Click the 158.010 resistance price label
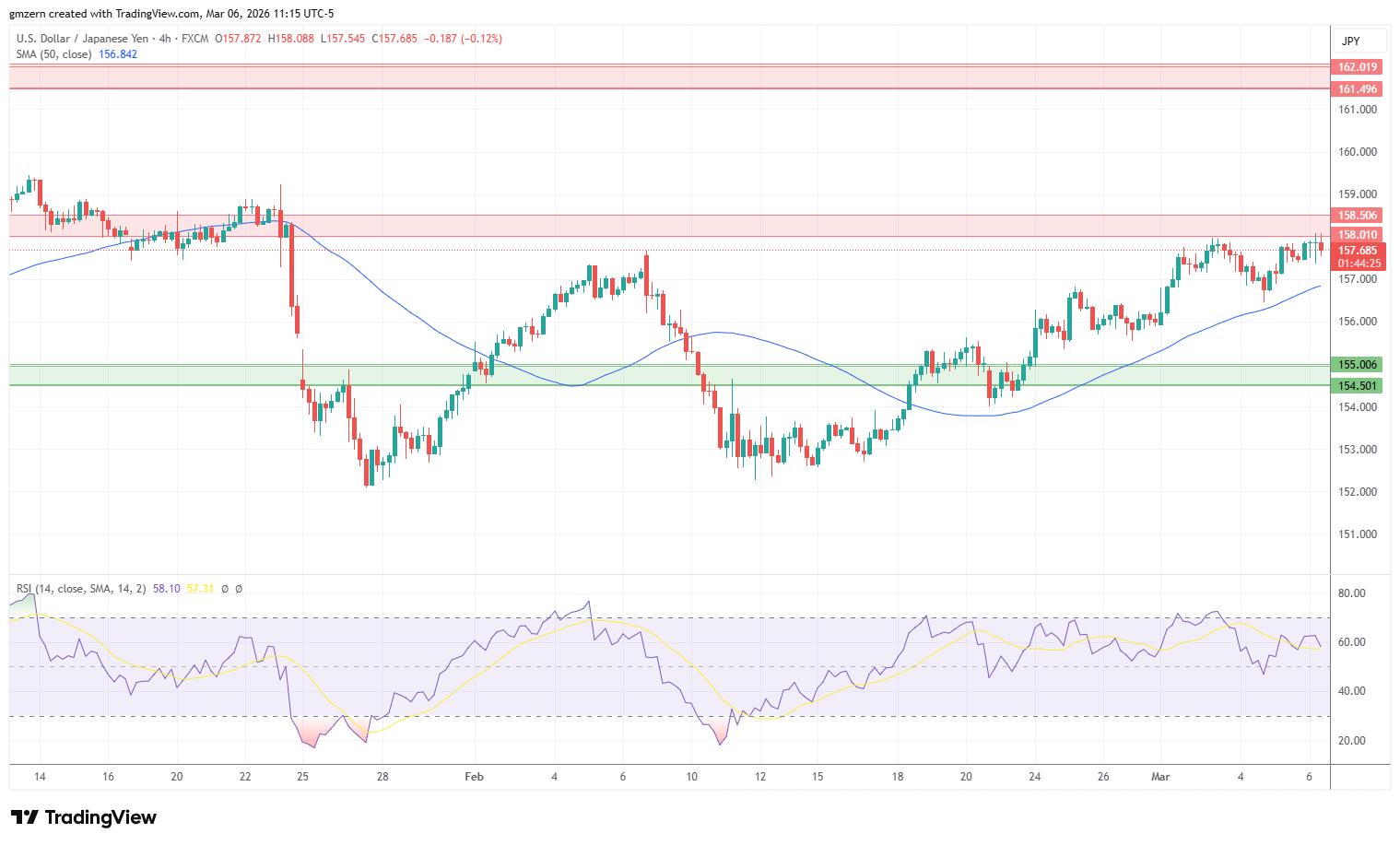 click(1358, 235)
